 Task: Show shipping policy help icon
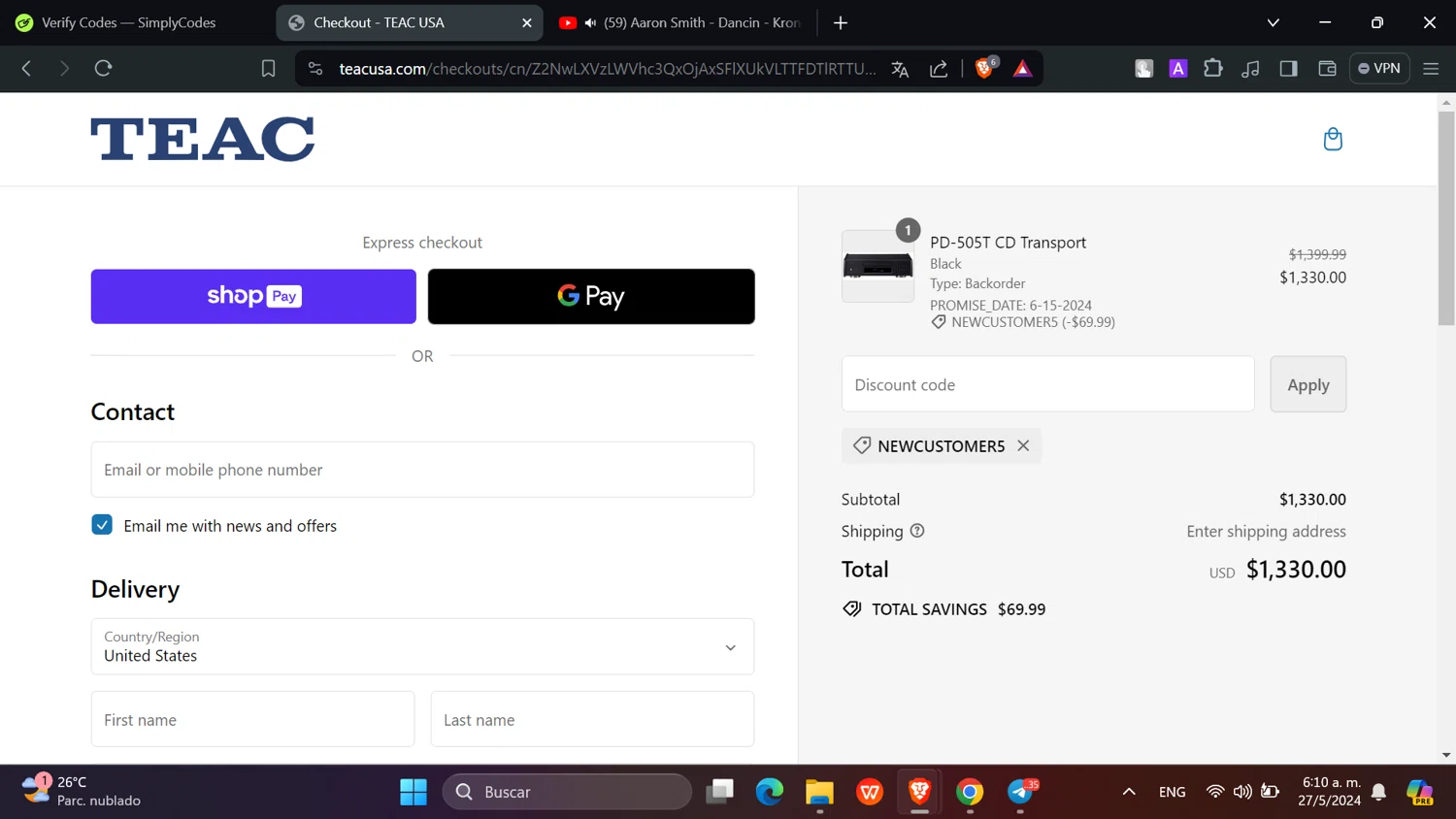[x=917, y=531]
